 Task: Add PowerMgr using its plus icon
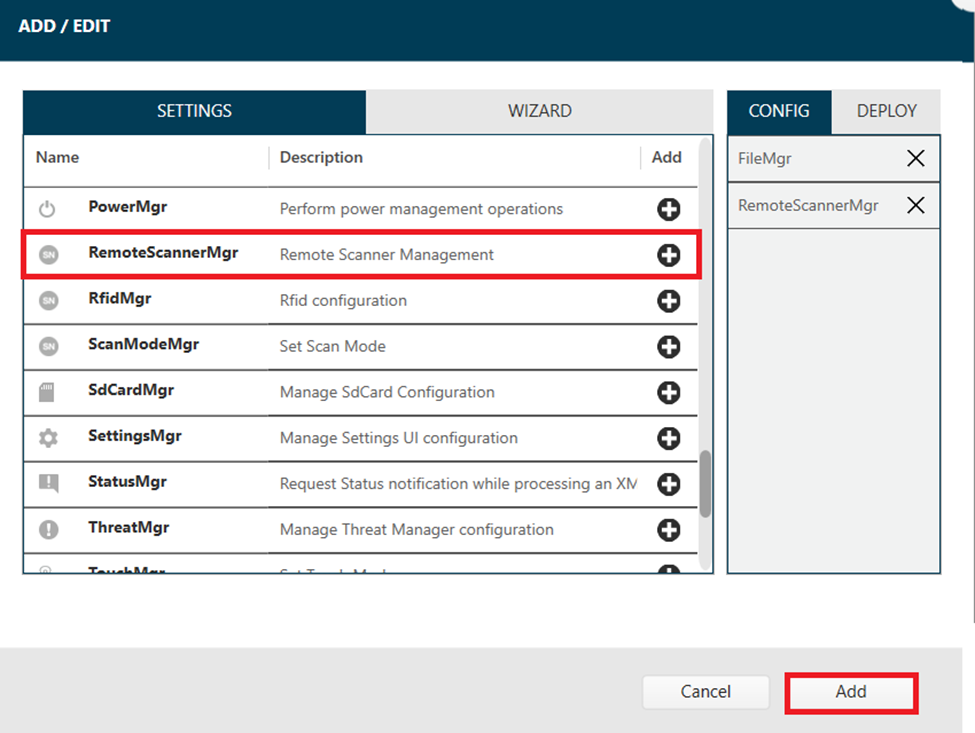tap(669, 209)
